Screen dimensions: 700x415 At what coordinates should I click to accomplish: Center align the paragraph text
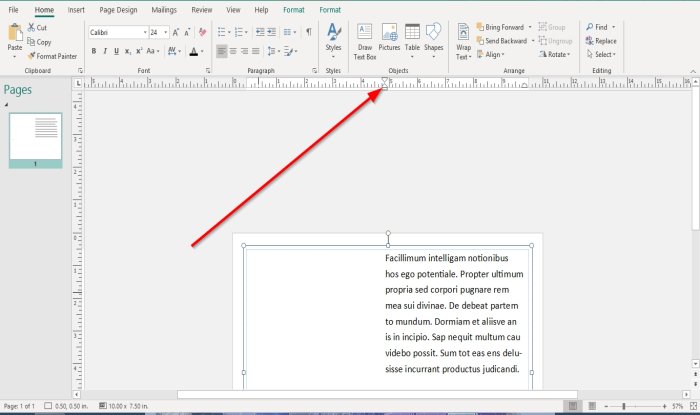[233, 51]
